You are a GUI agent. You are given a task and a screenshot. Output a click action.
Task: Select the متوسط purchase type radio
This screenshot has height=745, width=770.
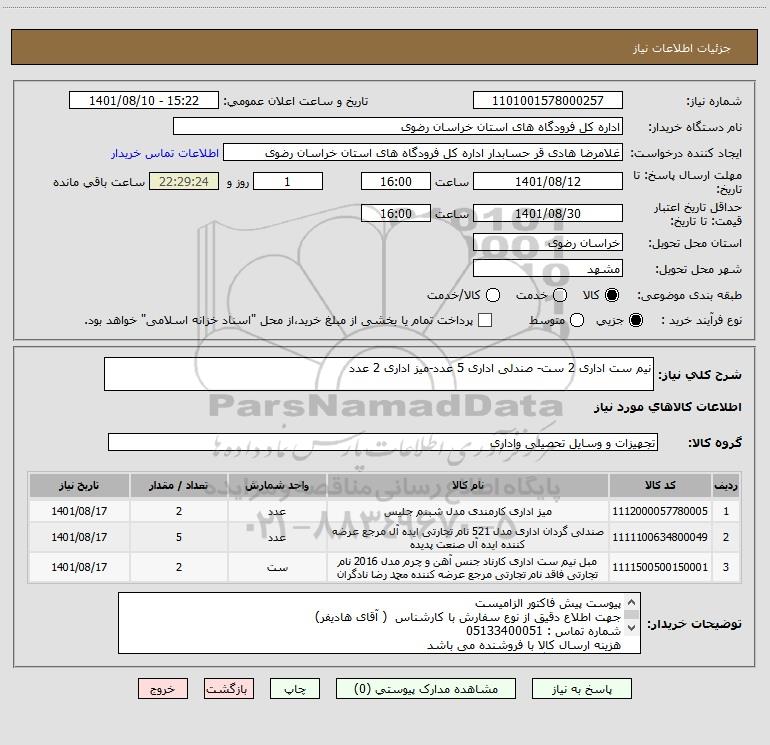pyautogui.click(x=577, y=320)
